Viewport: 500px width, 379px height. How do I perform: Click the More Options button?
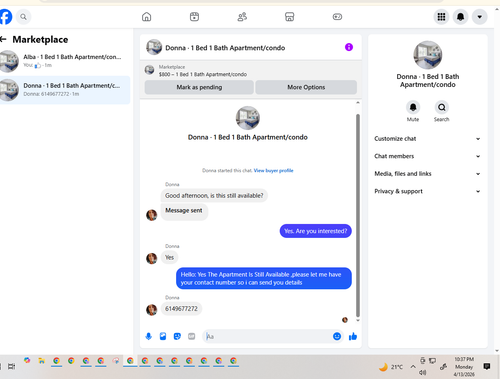point(306,87)
